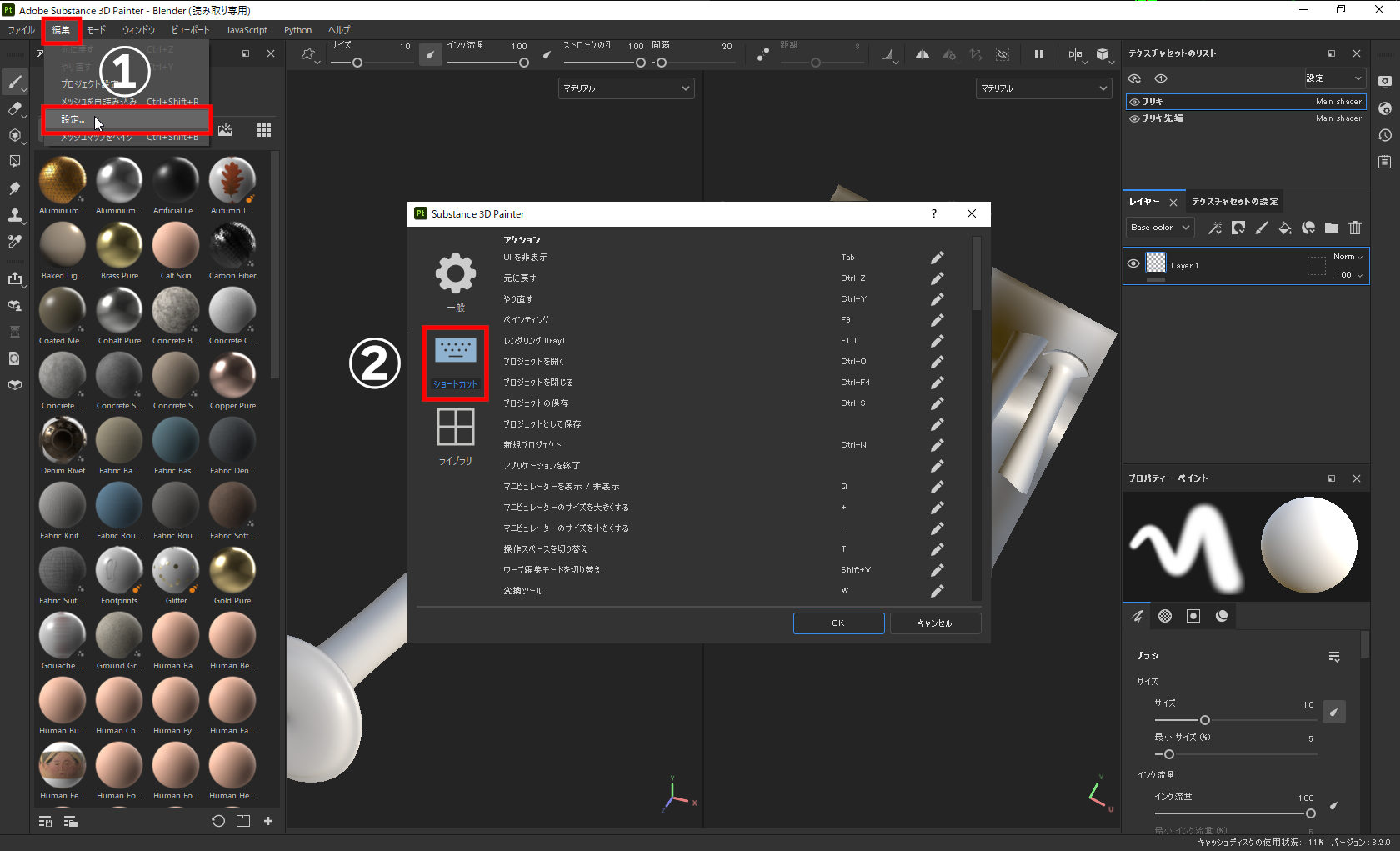Select the Clone stamp tool
This screenshot has height=851, width=1400.
[15, 215]
